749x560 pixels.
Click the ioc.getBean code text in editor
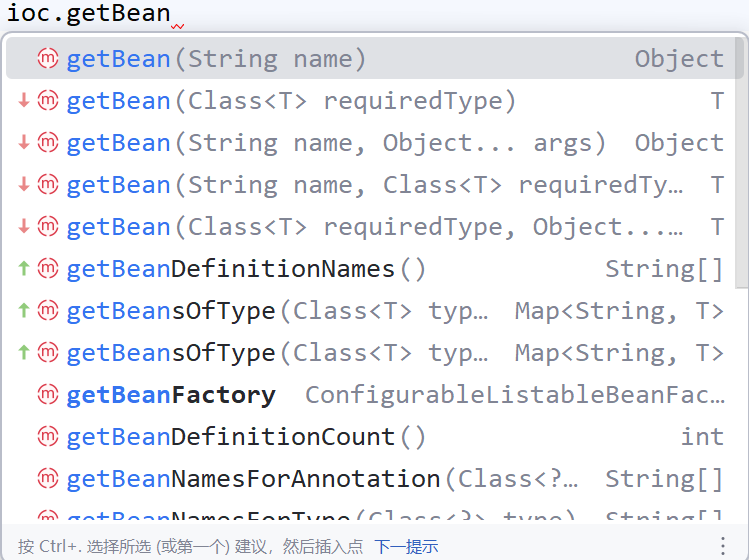pyautogui.click(x=88, y=13)
